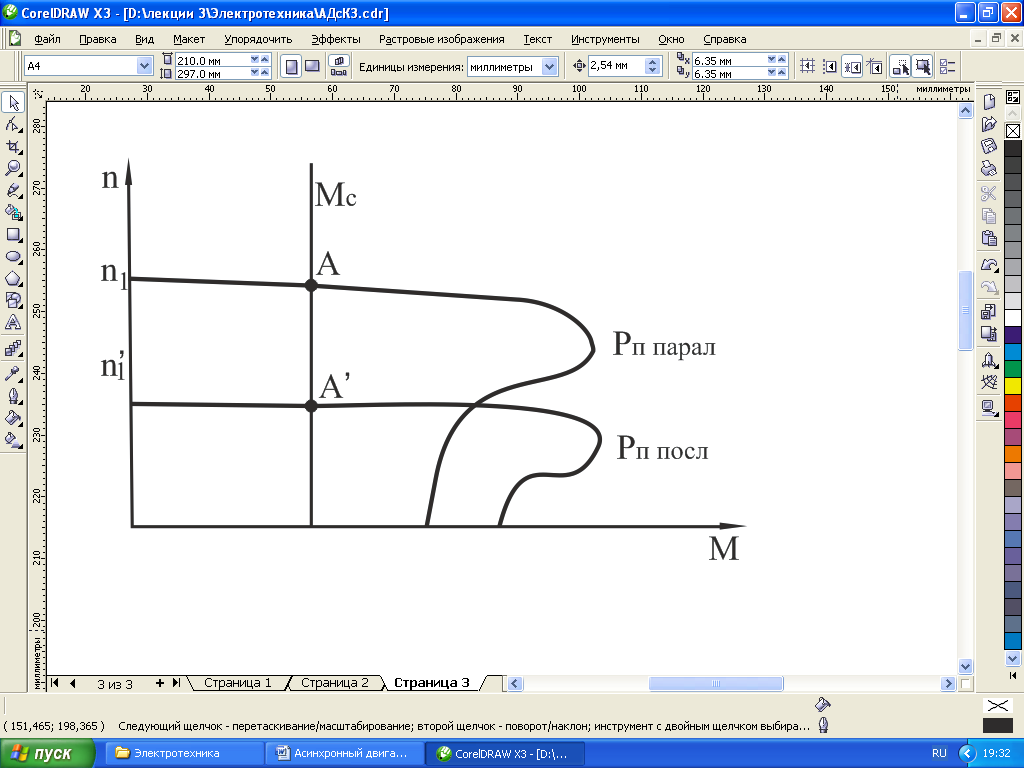Click the yellow color swatch
Screen dimensions: 1024x768
point(1013,385)
